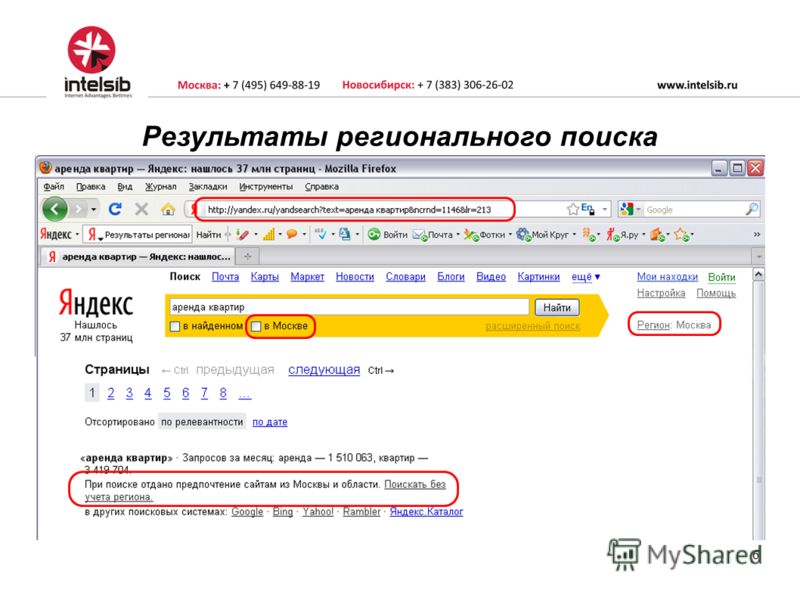Screen dimensions: 800x600
Task: Click into the аренда квартир search field
Action: click(x=348, y=307)
